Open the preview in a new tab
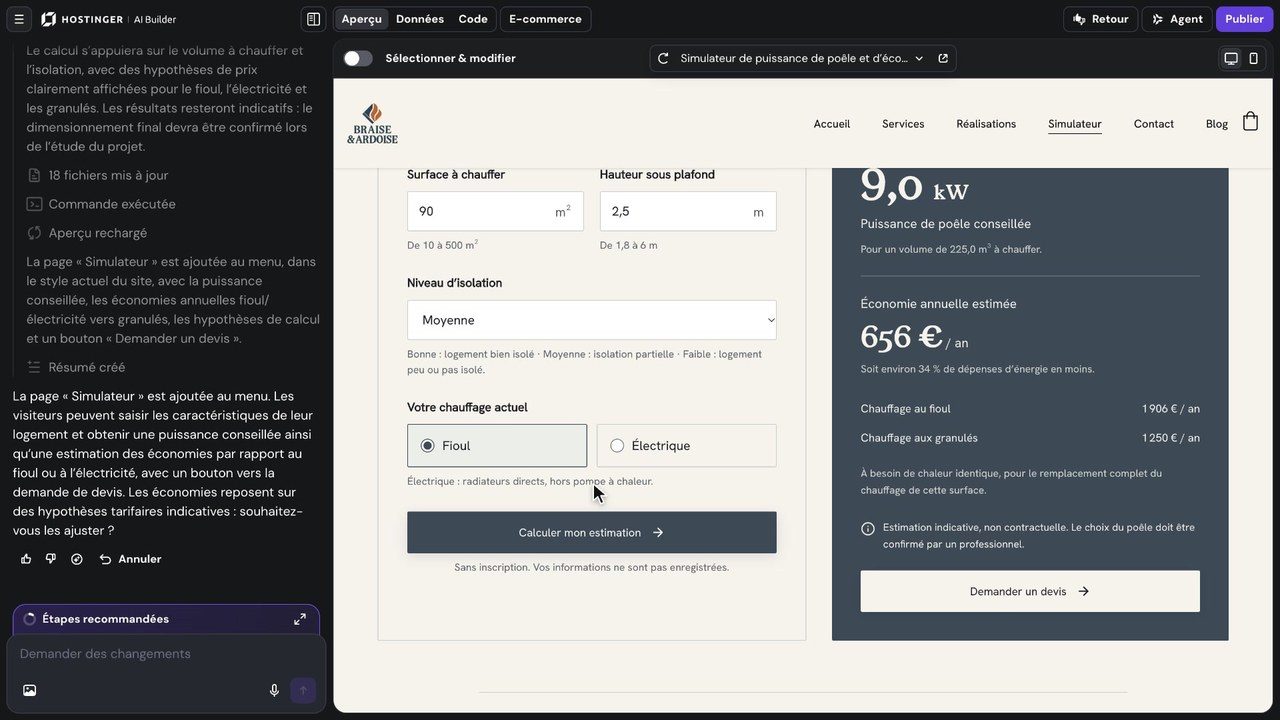The image size is (1280, 720). pyautogui.click(x=943, y=58)
